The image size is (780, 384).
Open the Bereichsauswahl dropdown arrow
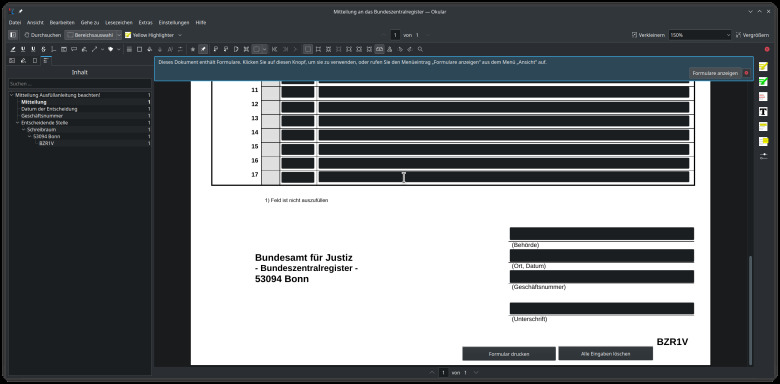point(119,35)
